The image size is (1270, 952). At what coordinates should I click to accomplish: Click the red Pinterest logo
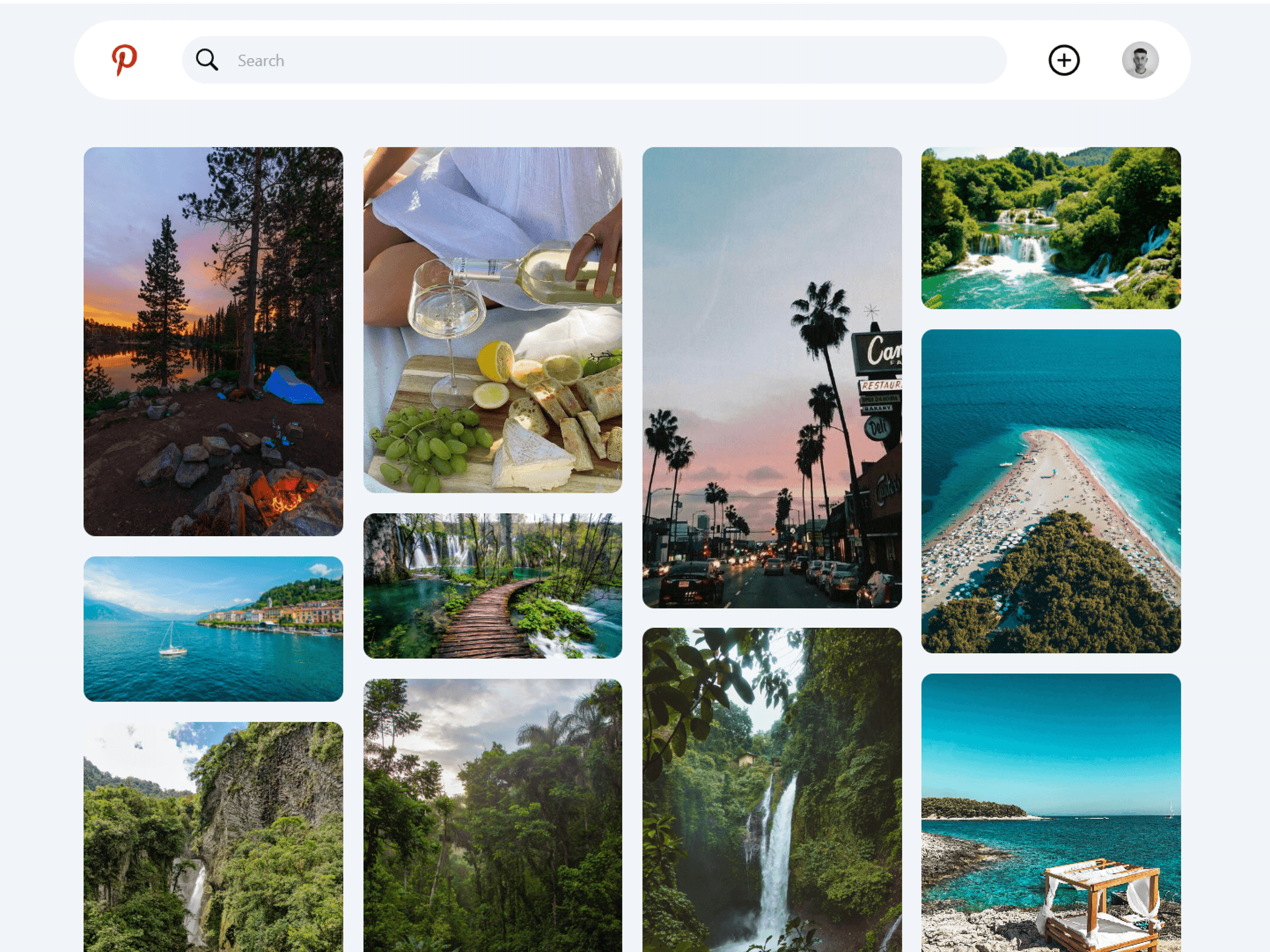(x=124, y=60)
